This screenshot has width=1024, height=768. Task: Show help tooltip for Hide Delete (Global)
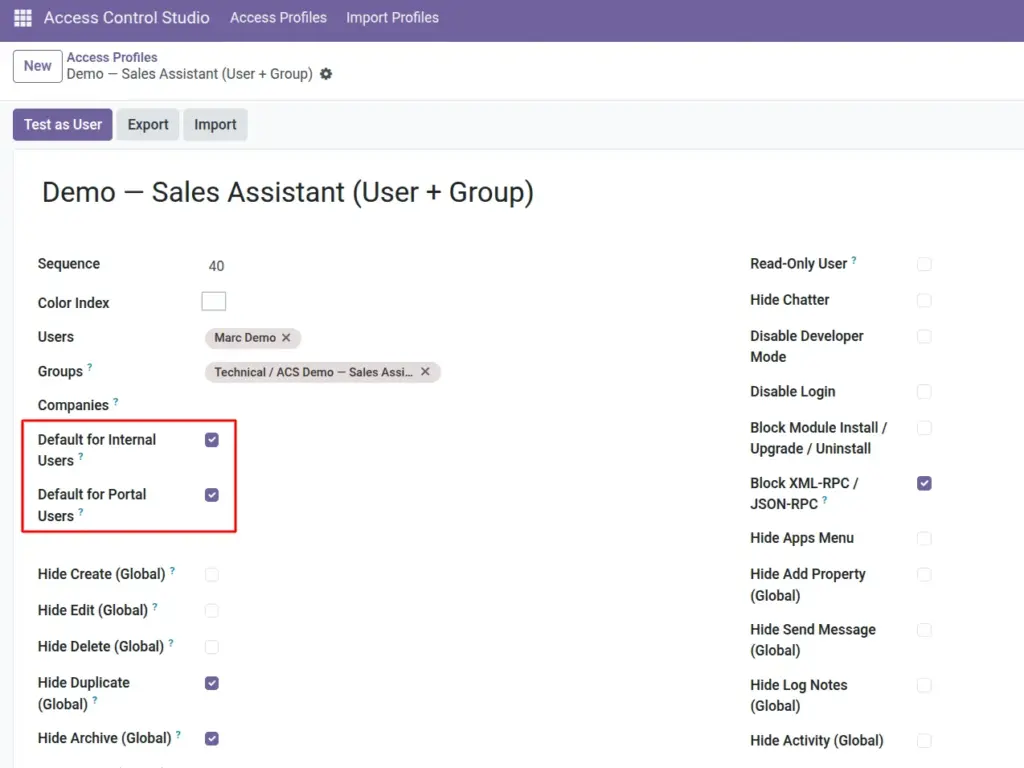coord(171,643)
